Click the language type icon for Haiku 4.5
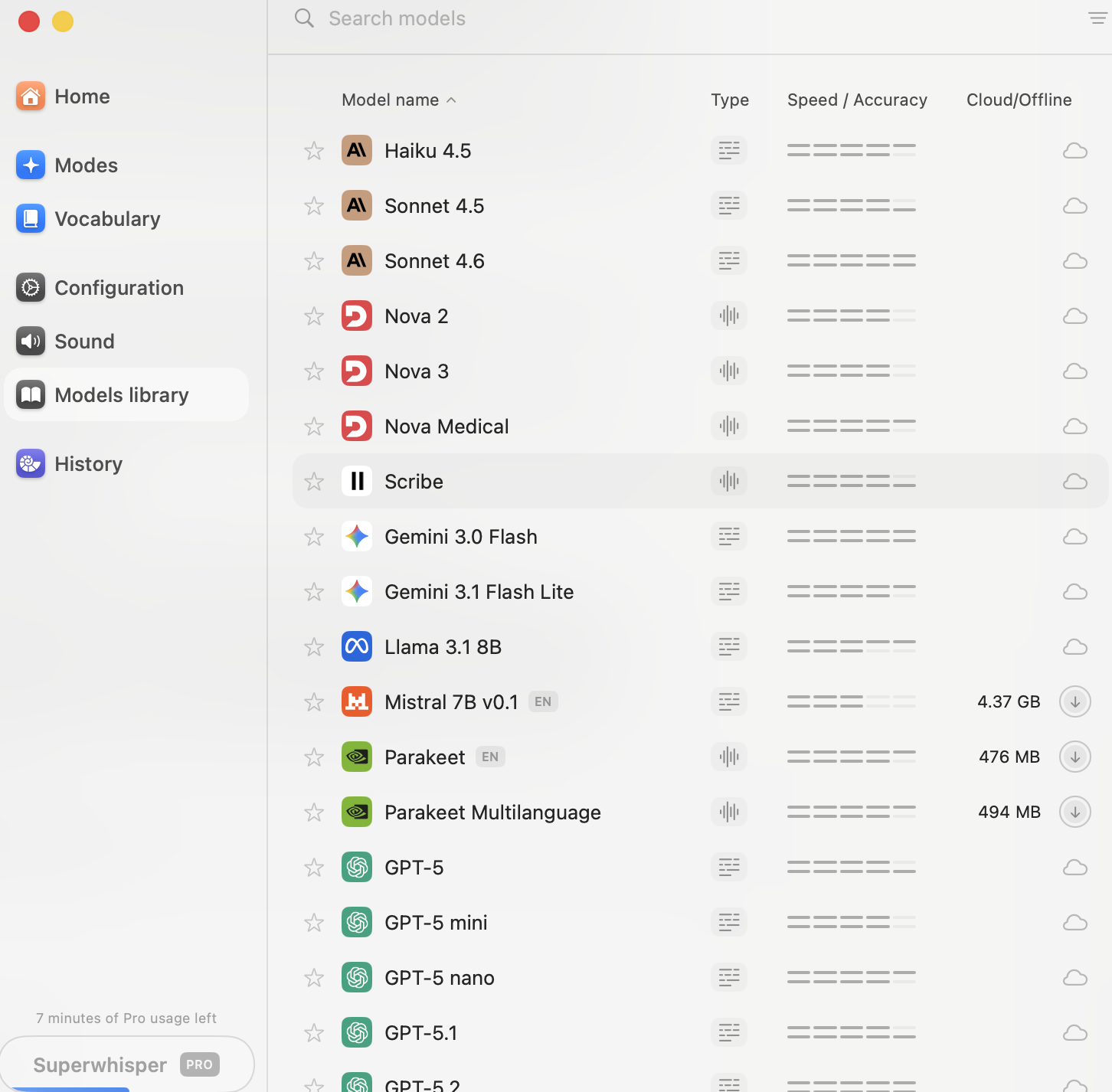The image size is (1112, 1092). coord(729,150)
